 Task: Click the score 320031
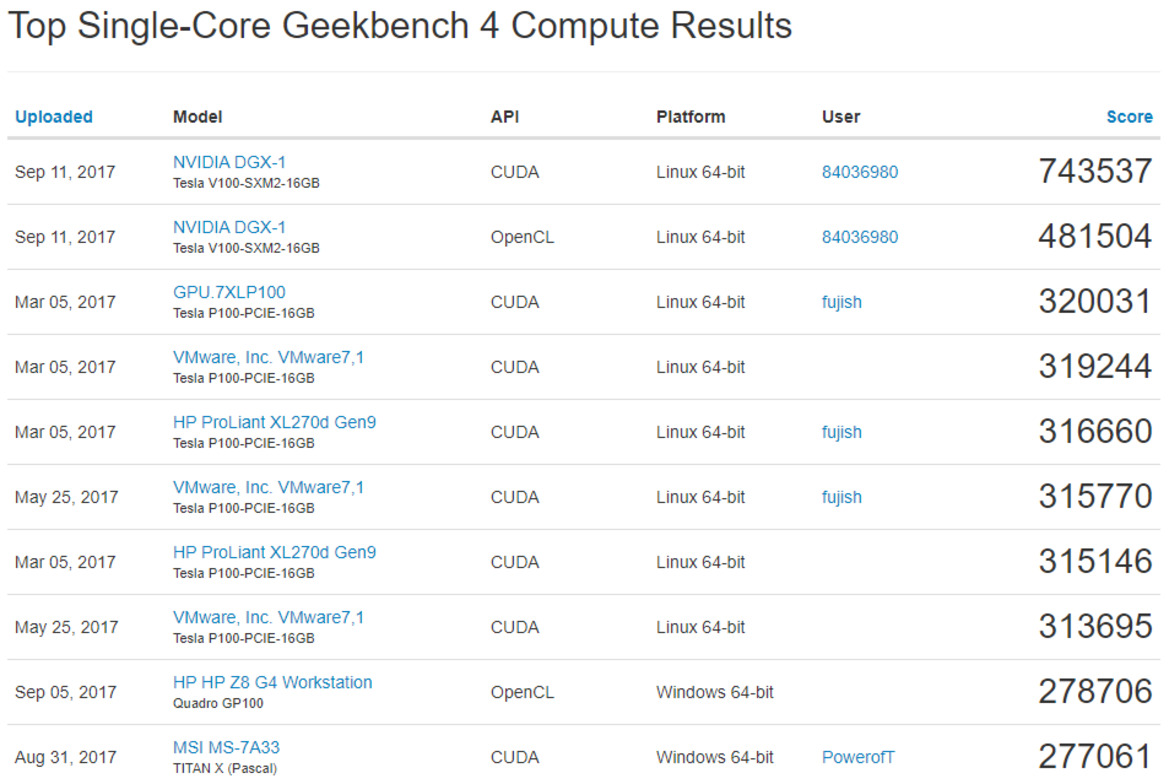[1095, 302]
